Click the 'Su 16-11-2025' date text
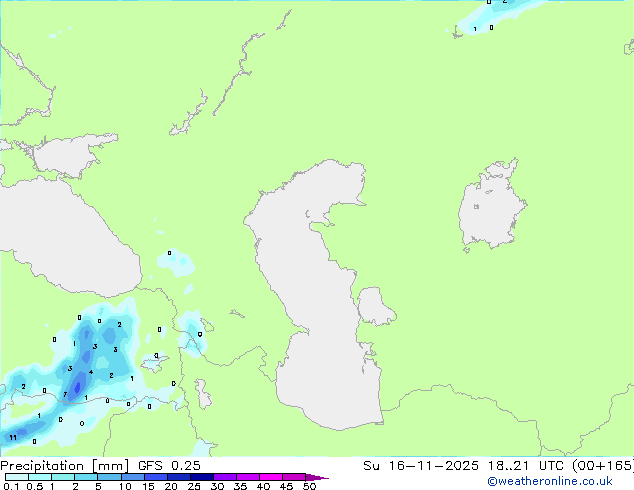The image size is (634, 490). pyautogui.click(x=421, y=466)
